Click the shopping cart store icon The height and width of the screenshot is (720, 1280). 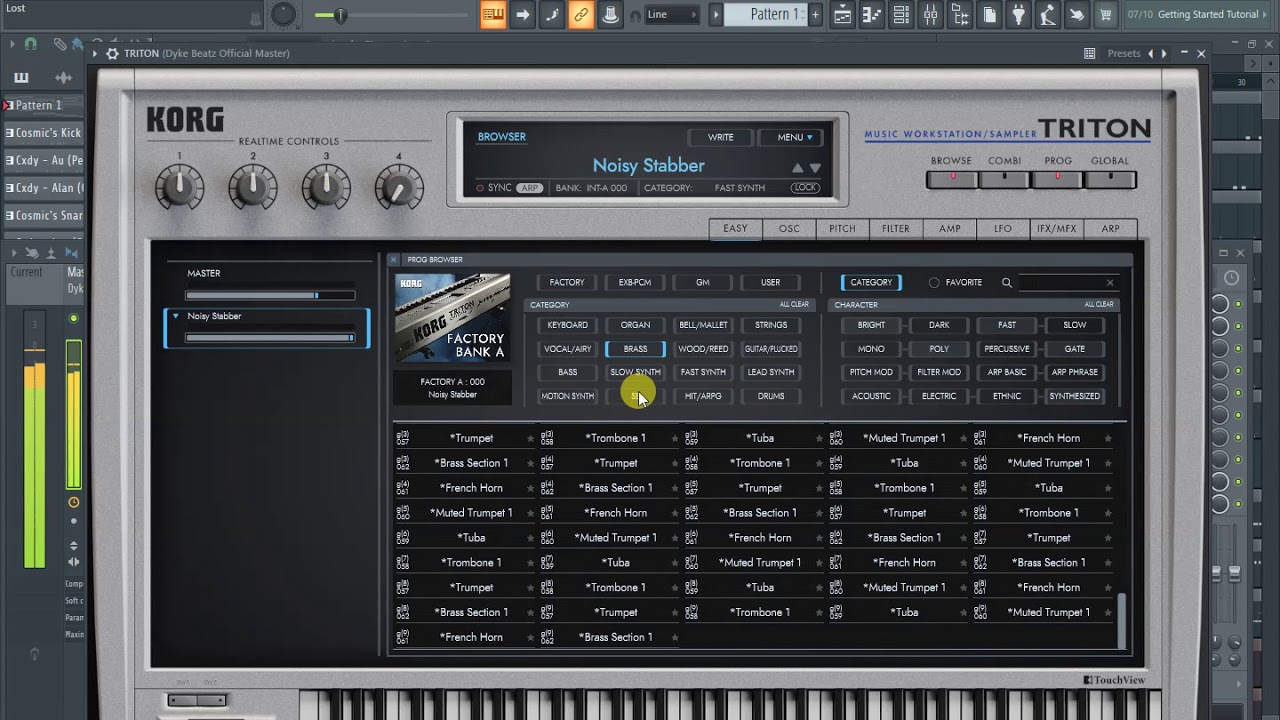(x=1106, y=14)
